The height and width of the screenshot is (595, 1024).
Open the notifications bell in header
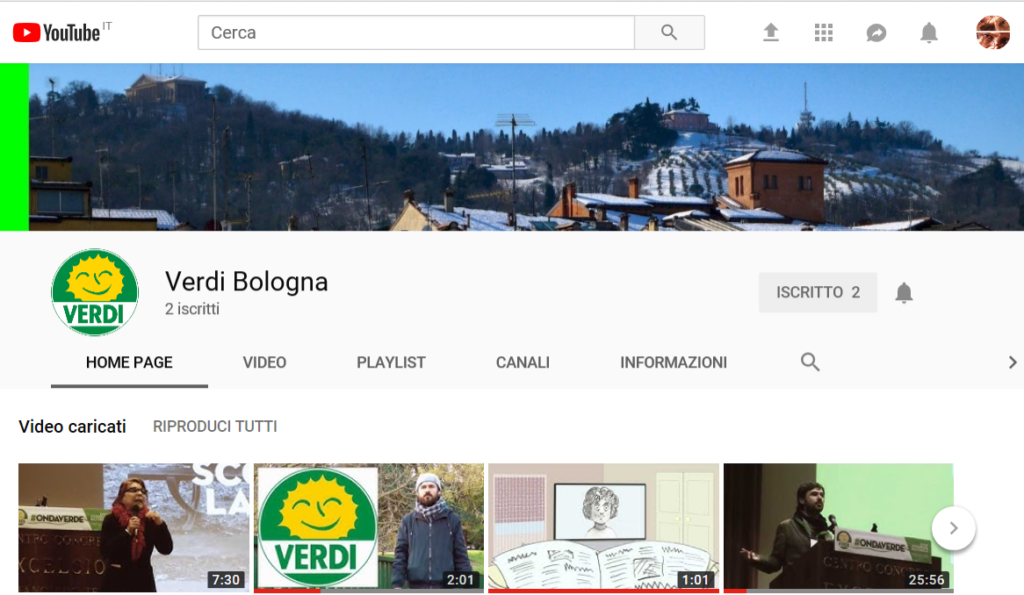click(x=929, y=33)
